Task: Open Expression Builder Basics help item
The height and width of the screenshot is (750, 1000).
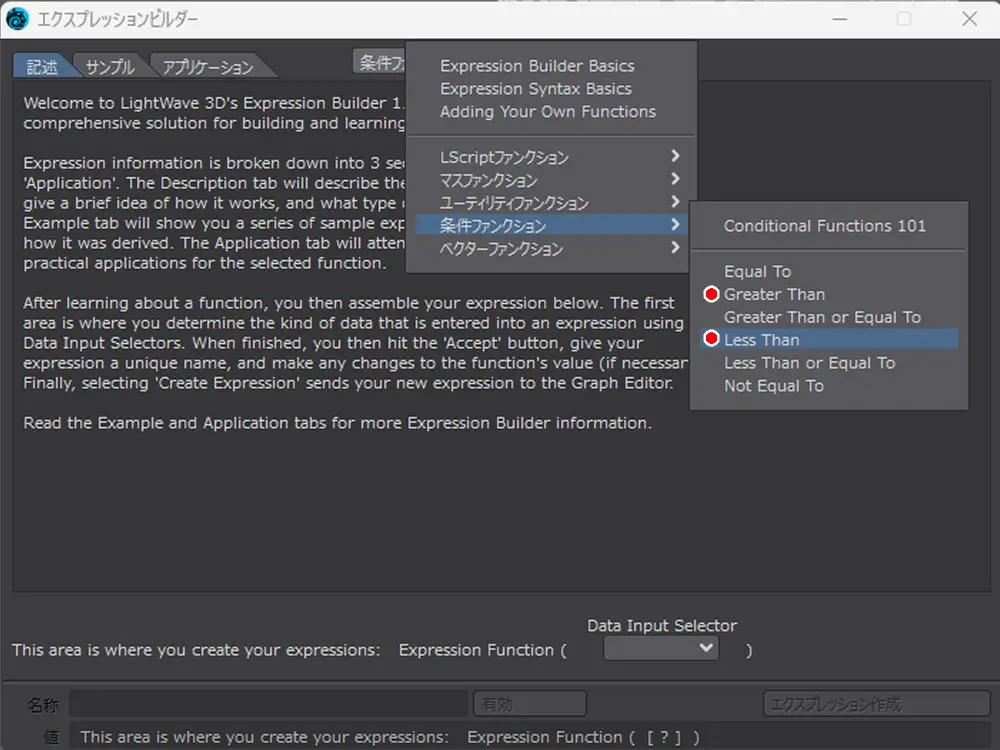Action: click(537, 66)
